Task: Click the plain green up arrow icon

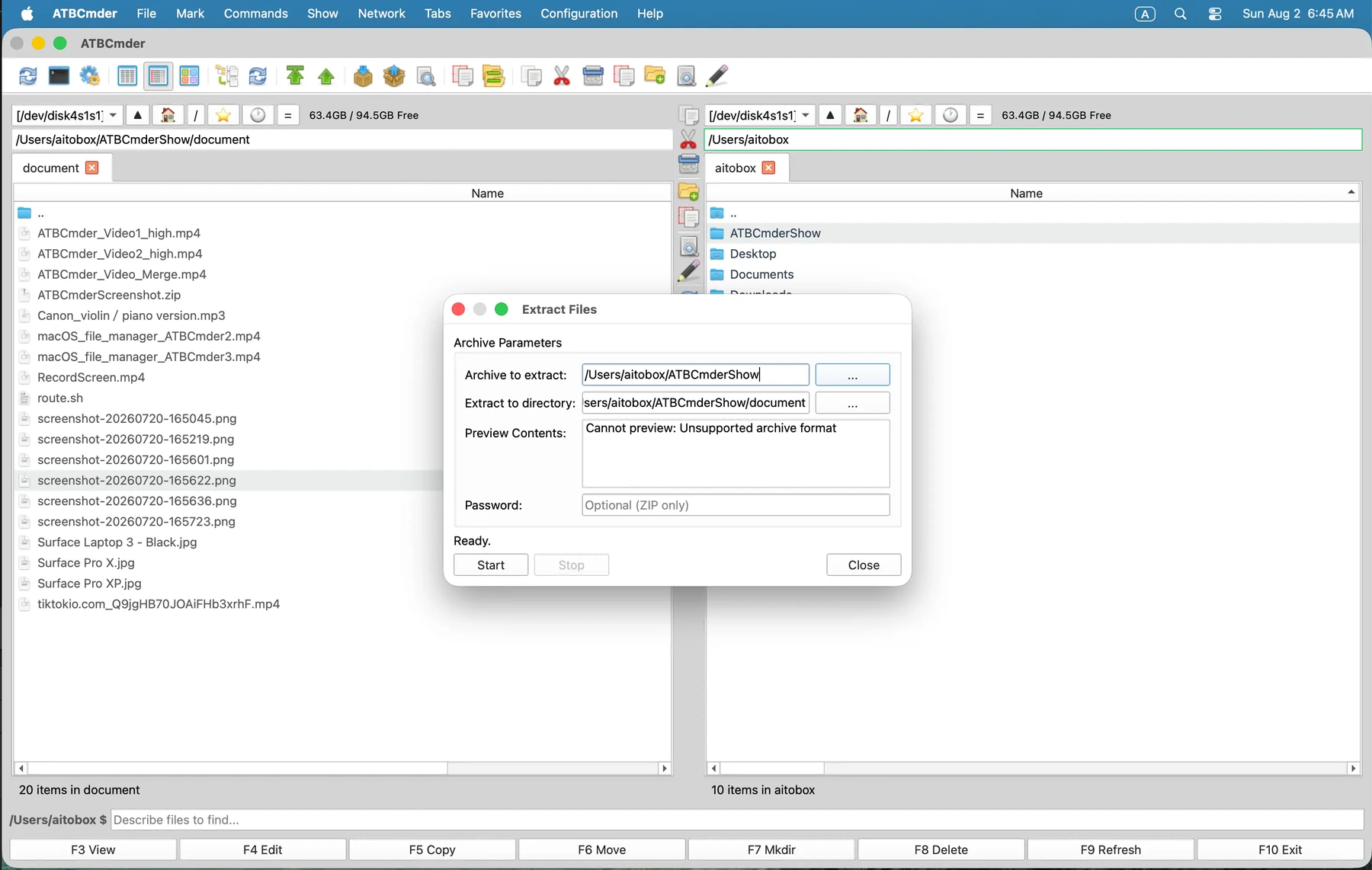Action: point(326,76)
